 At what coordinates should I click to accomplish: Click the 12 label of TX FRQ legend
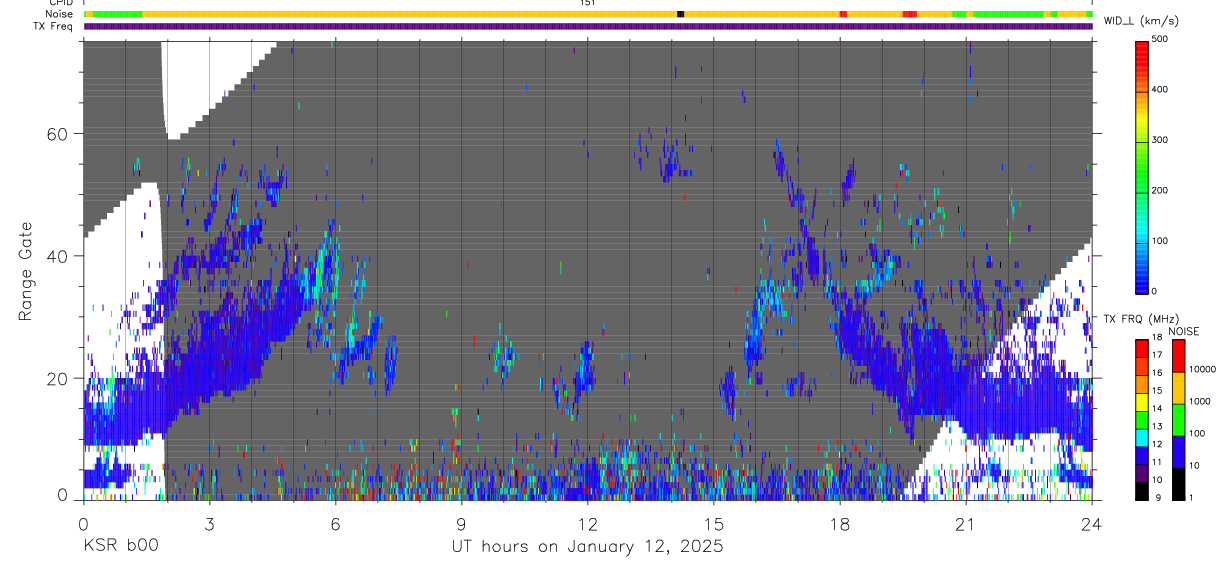(x=1157, y=444)
